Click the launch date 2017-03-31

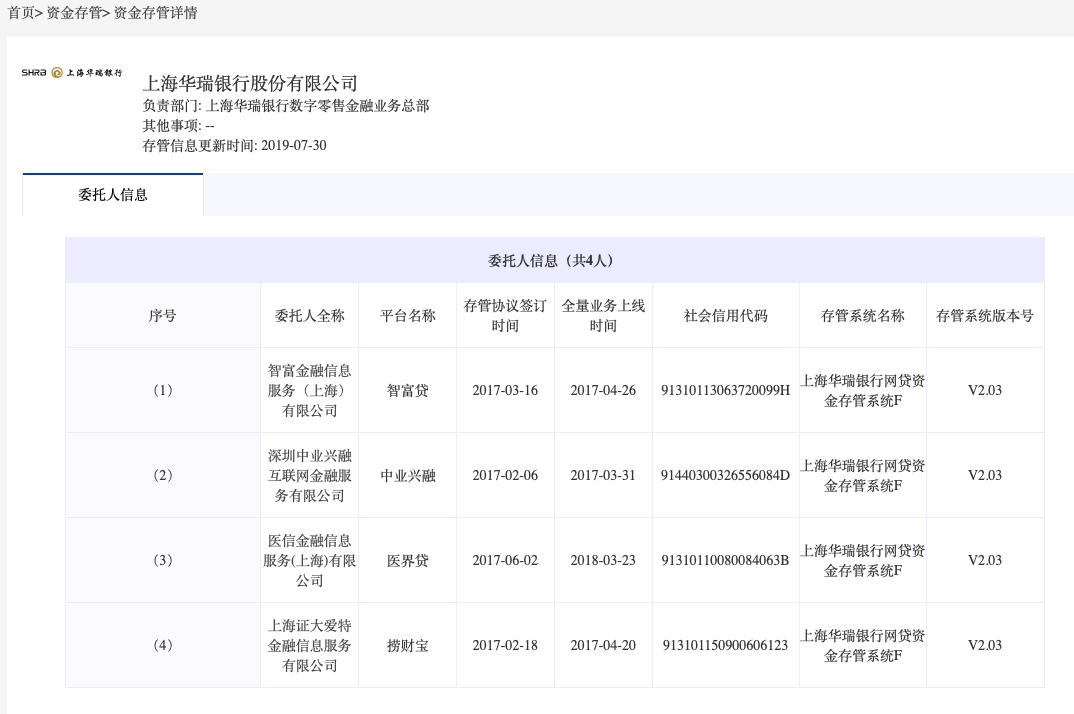(603, 475)
